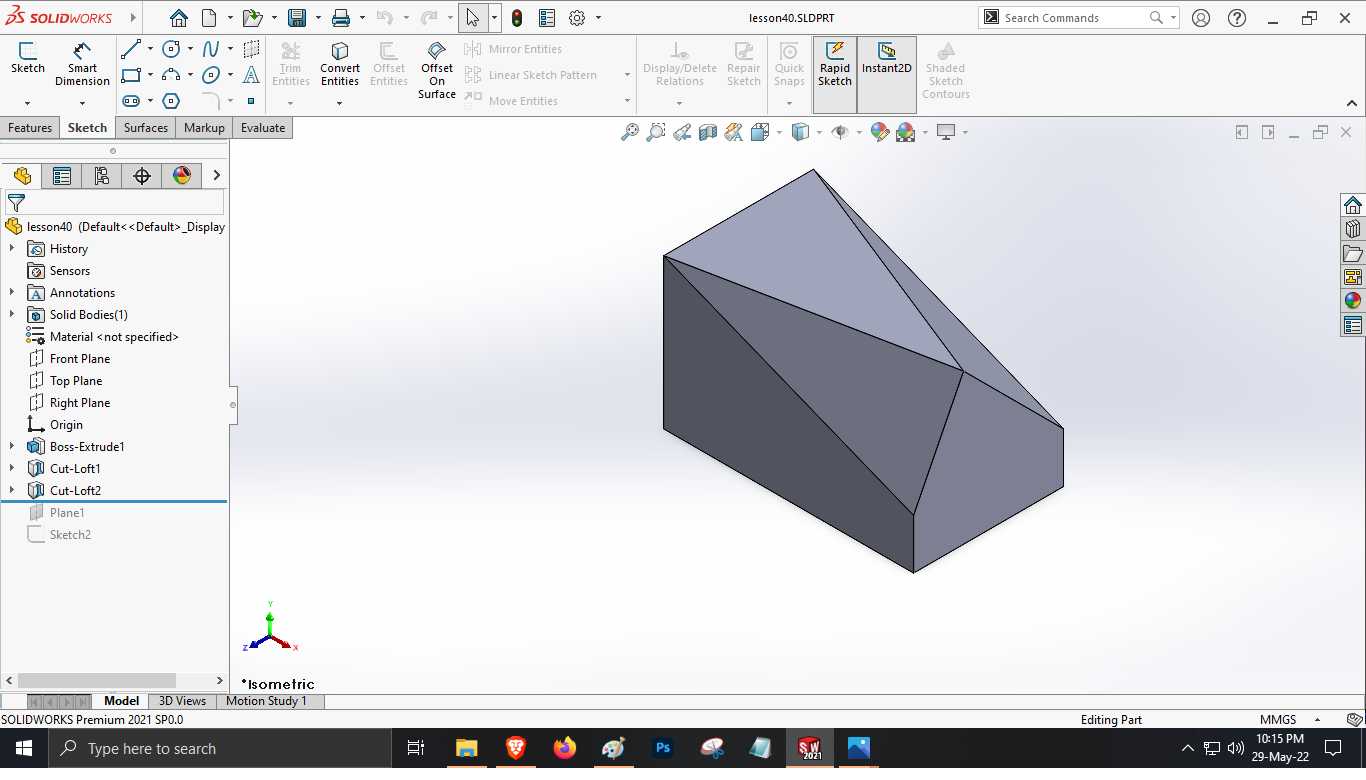
Task: Select the Line sketch tool
Action: tap(131, 49)
